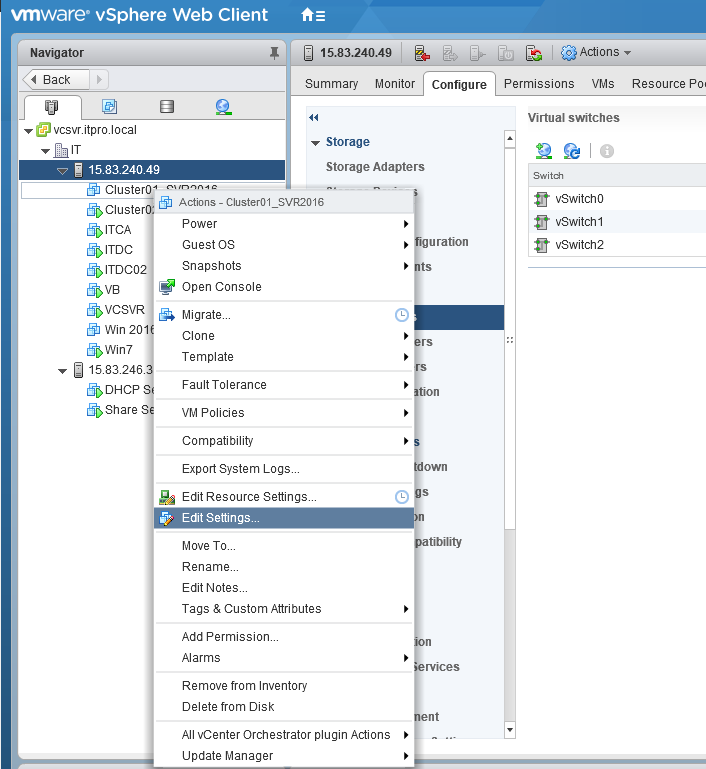Click the vSwitch1 switch icon
The width and height of the screenshot is (706, 769).
(541, 222)
